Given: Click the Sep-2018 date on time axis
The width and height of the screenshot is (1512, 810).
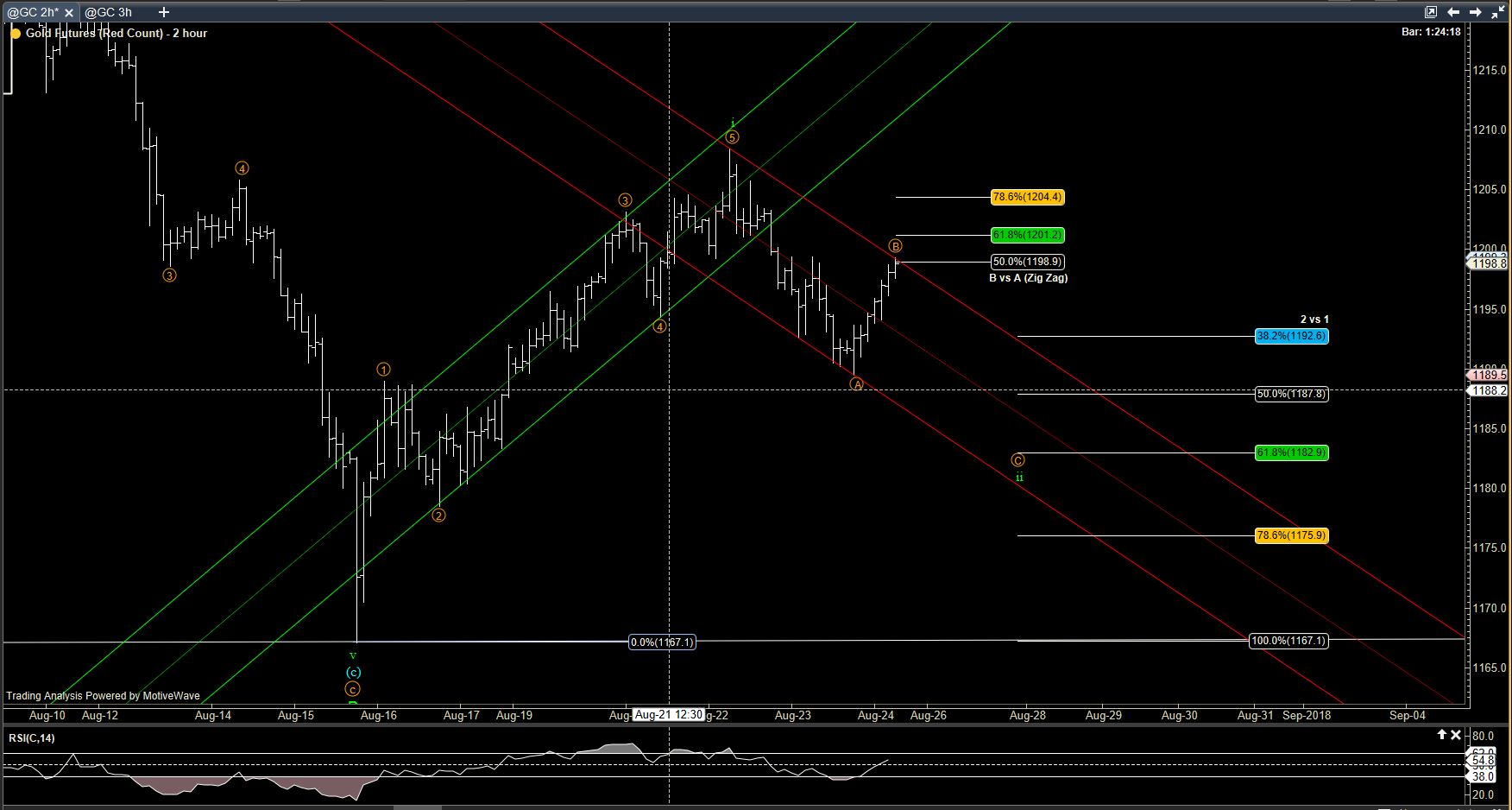Looking at the screenshot, I should (x=1307, y=715).
